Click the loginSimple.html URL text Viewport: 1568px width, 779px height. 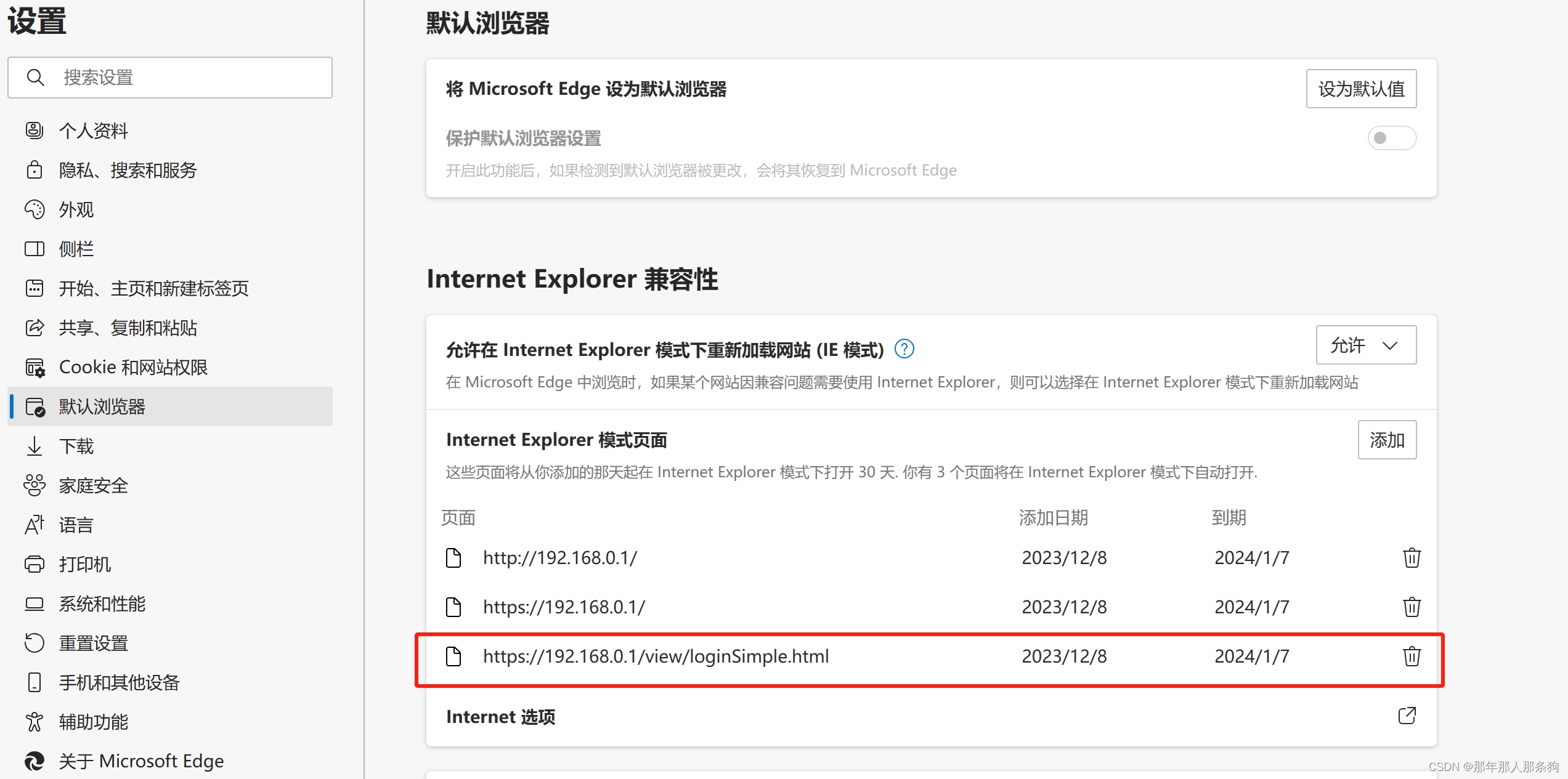click(x=656, y=656)
